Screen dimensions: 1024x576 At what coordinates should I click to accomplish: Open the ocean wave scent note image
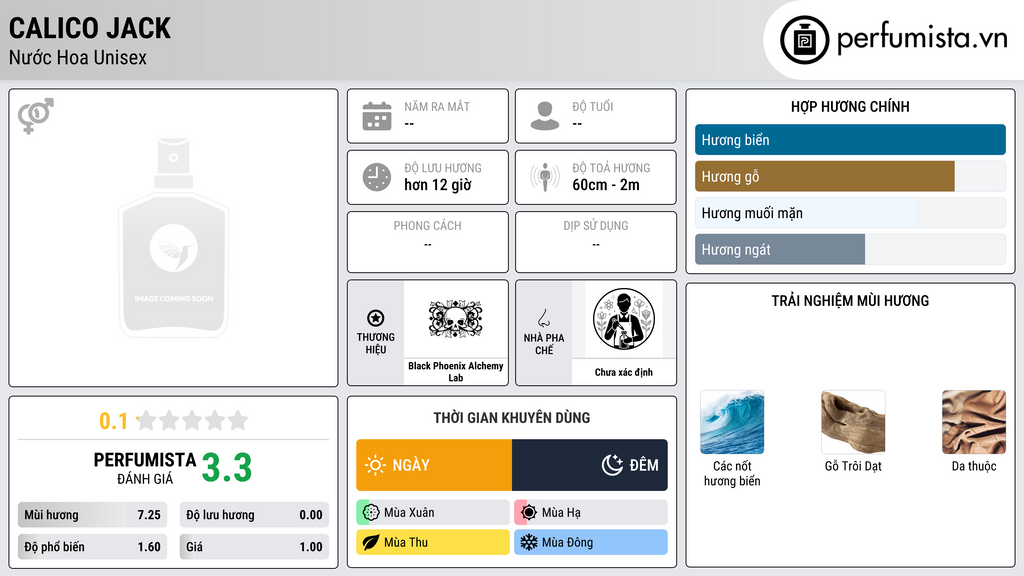click(x=732, y=422)
